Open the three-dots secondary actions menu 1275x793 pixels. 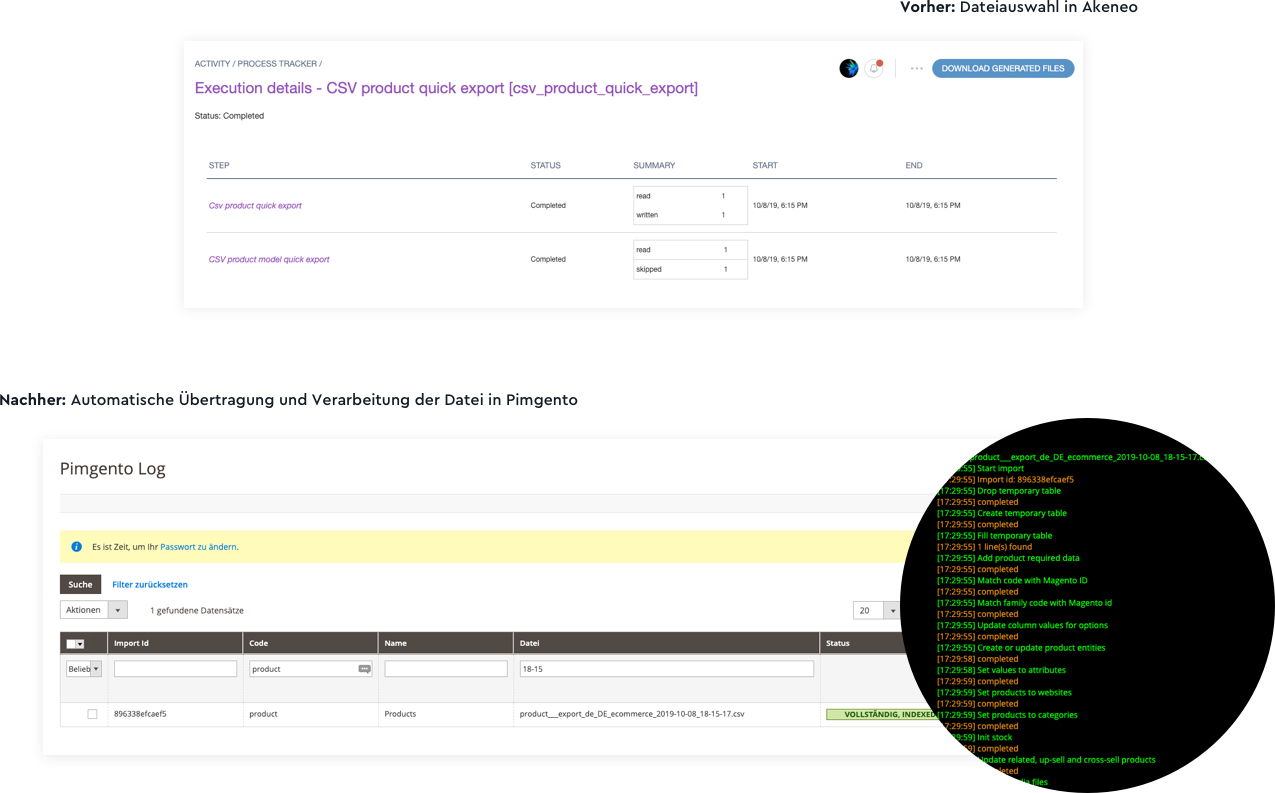tap(916, 69)
